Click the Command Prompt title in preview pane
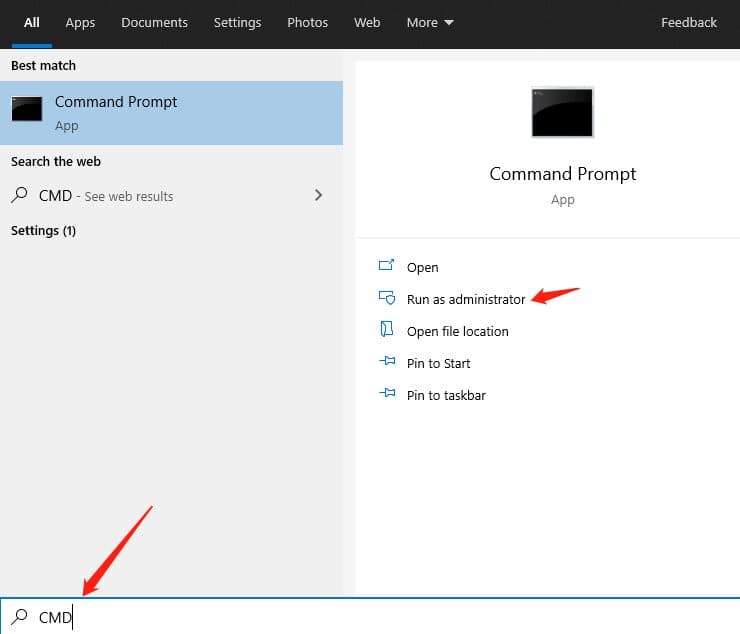This screenshot has width=740, height=634. pyautogui.click(x=563, y=174)
